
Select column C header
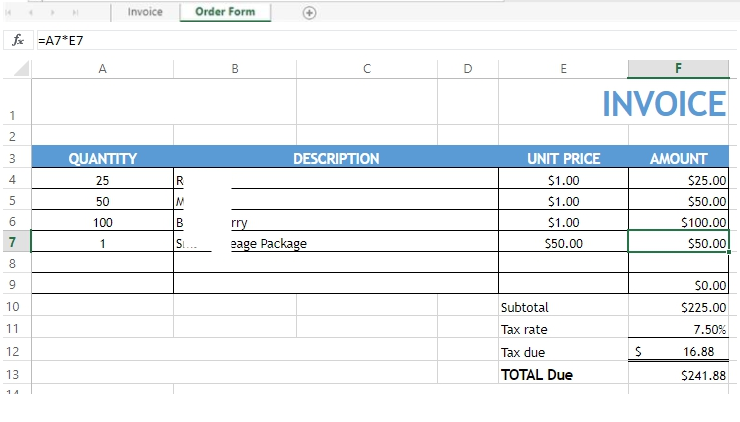[x=367, y=69]
